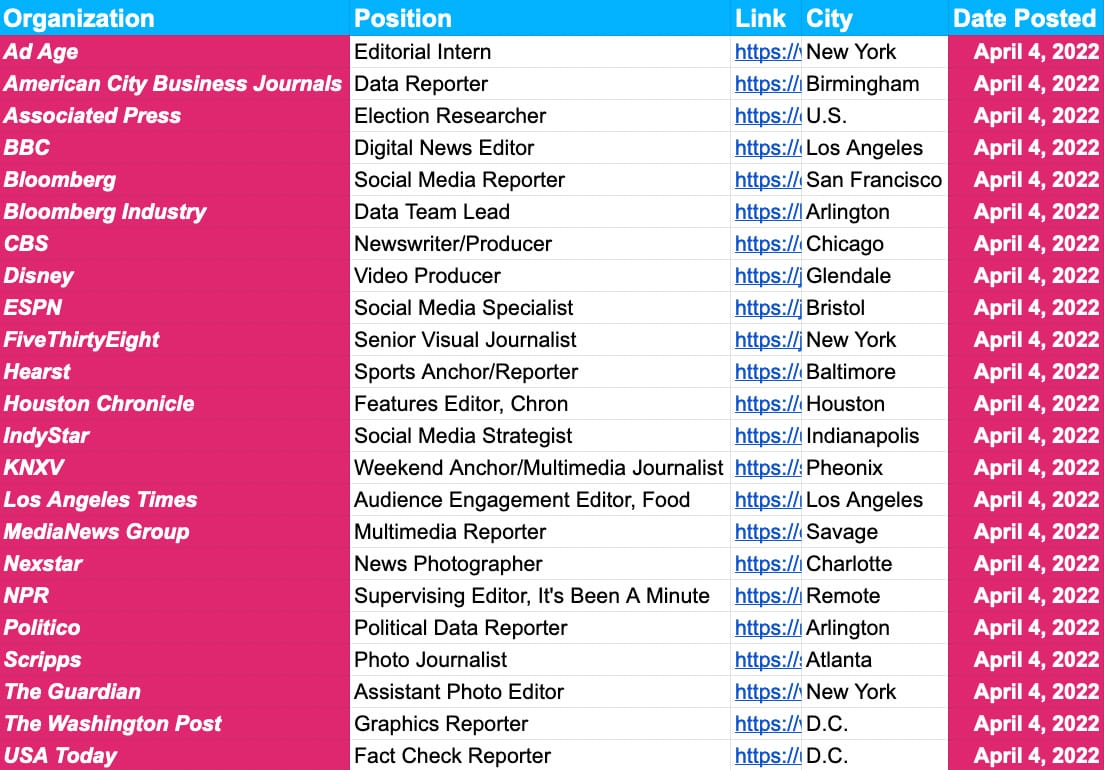The image size is (1104, 770).
Task: Click the Graphics Reporter position cell
Action: [x=441, y=724]
